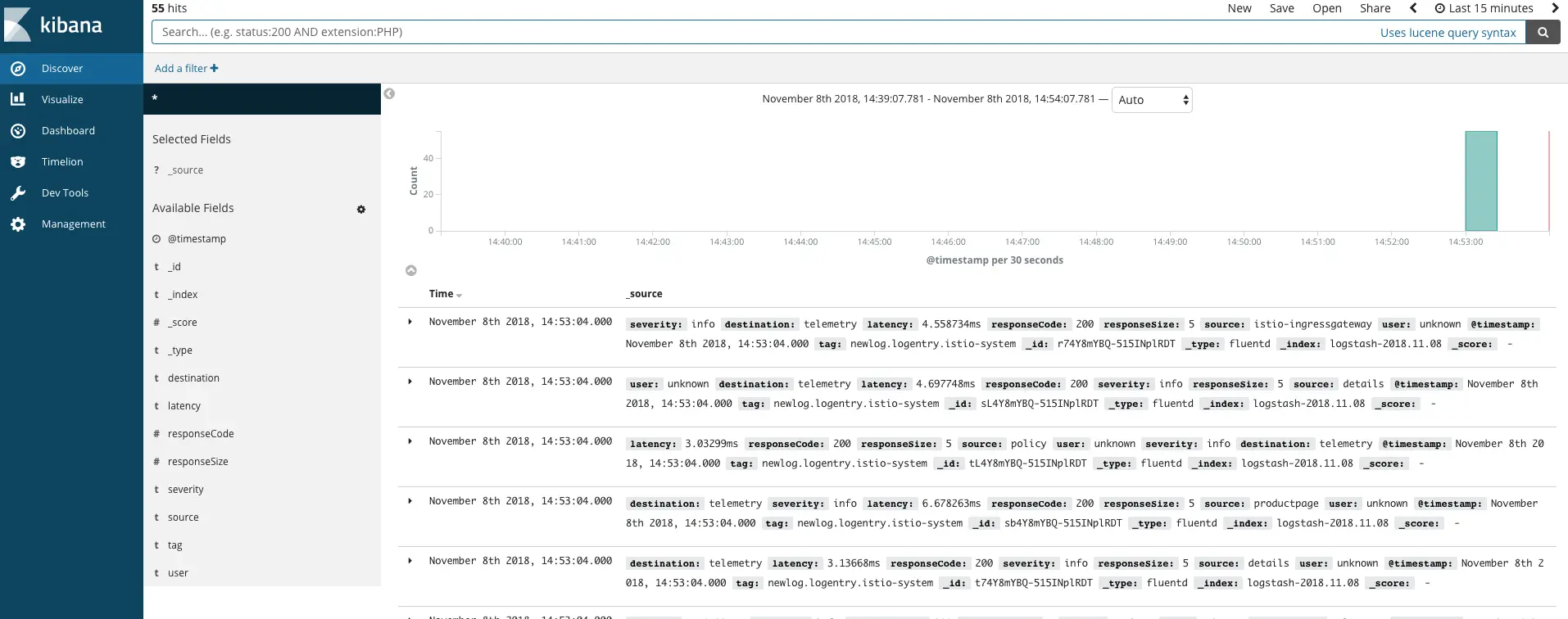Screen dimensions: 1568x619
Task: Open Dashboard gauge icon
Action: 18,130
